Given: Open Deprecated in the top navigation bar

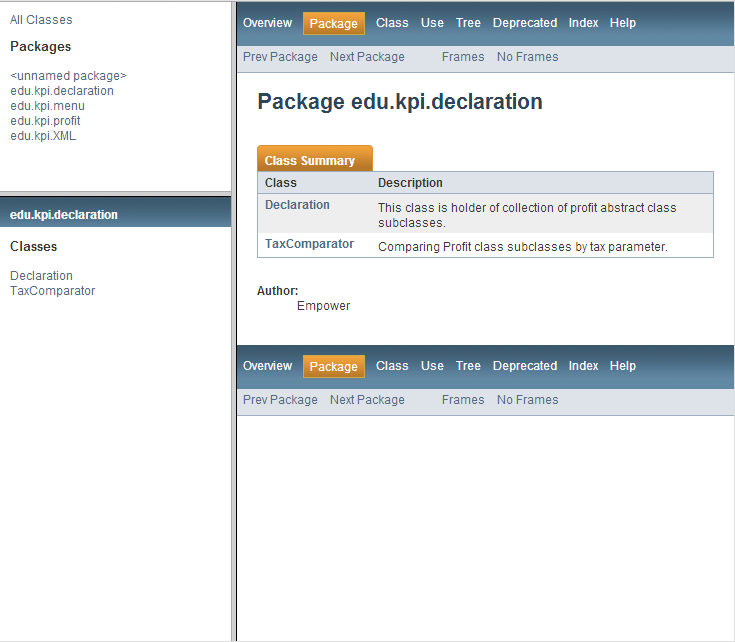Looking at the screenshot, I should coord(525,23).
